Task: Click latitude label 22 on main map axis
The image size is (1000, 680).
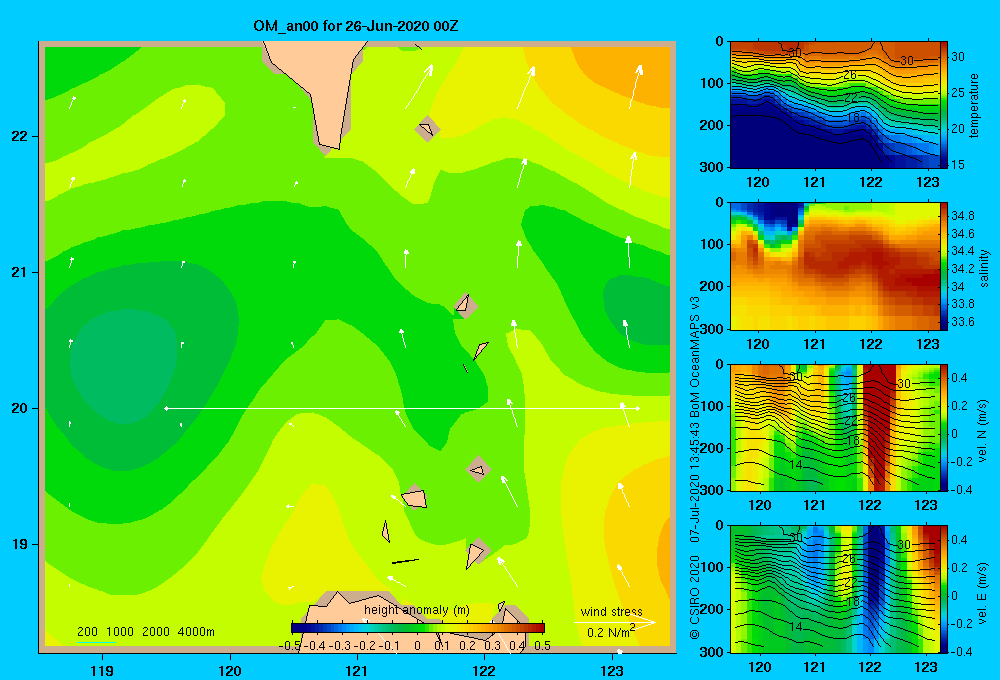Action: pos(20,136)
